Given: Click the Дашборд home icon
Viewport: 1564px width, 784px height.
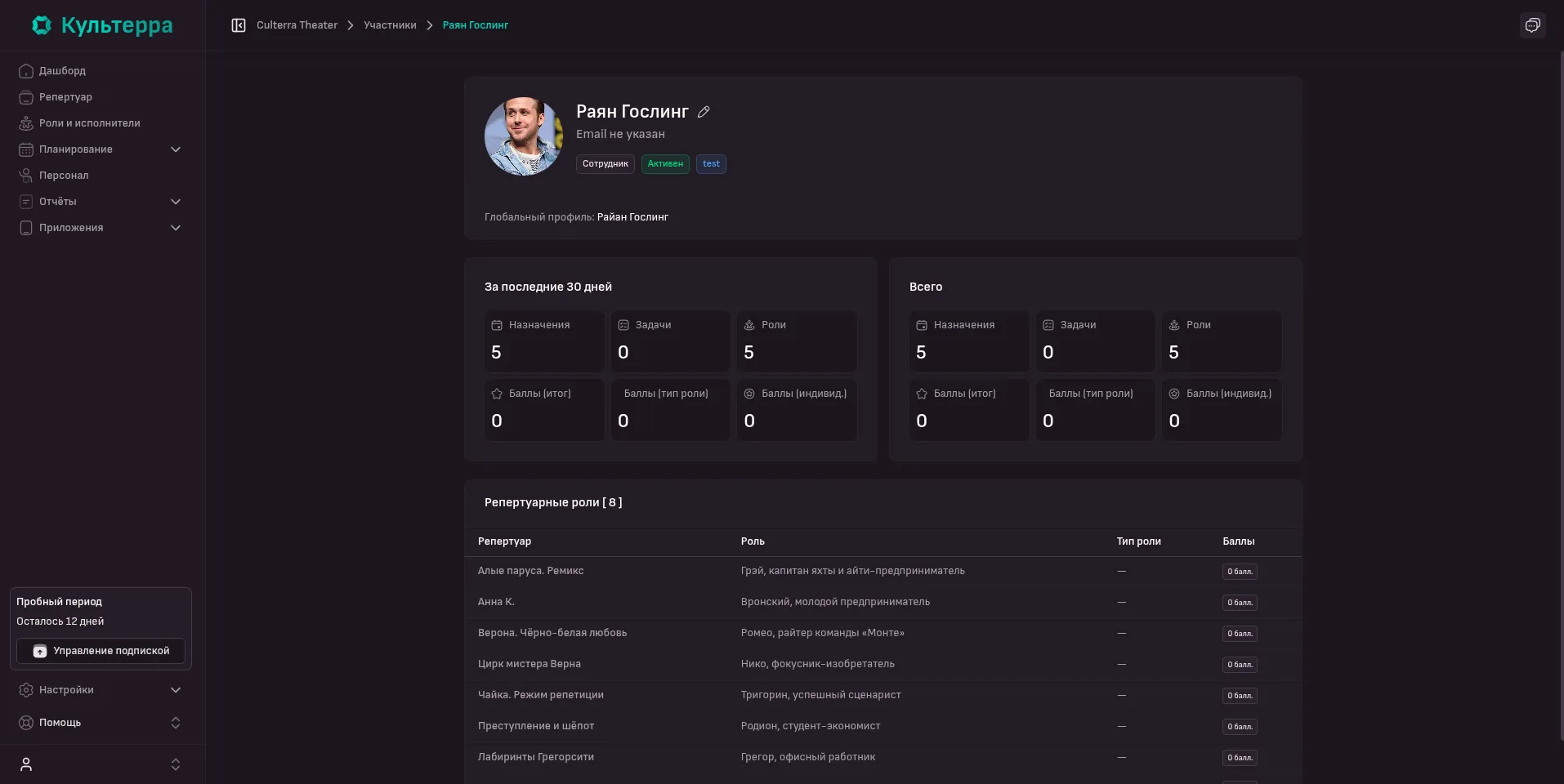Looking at the screenshot, I should point(26,71).
